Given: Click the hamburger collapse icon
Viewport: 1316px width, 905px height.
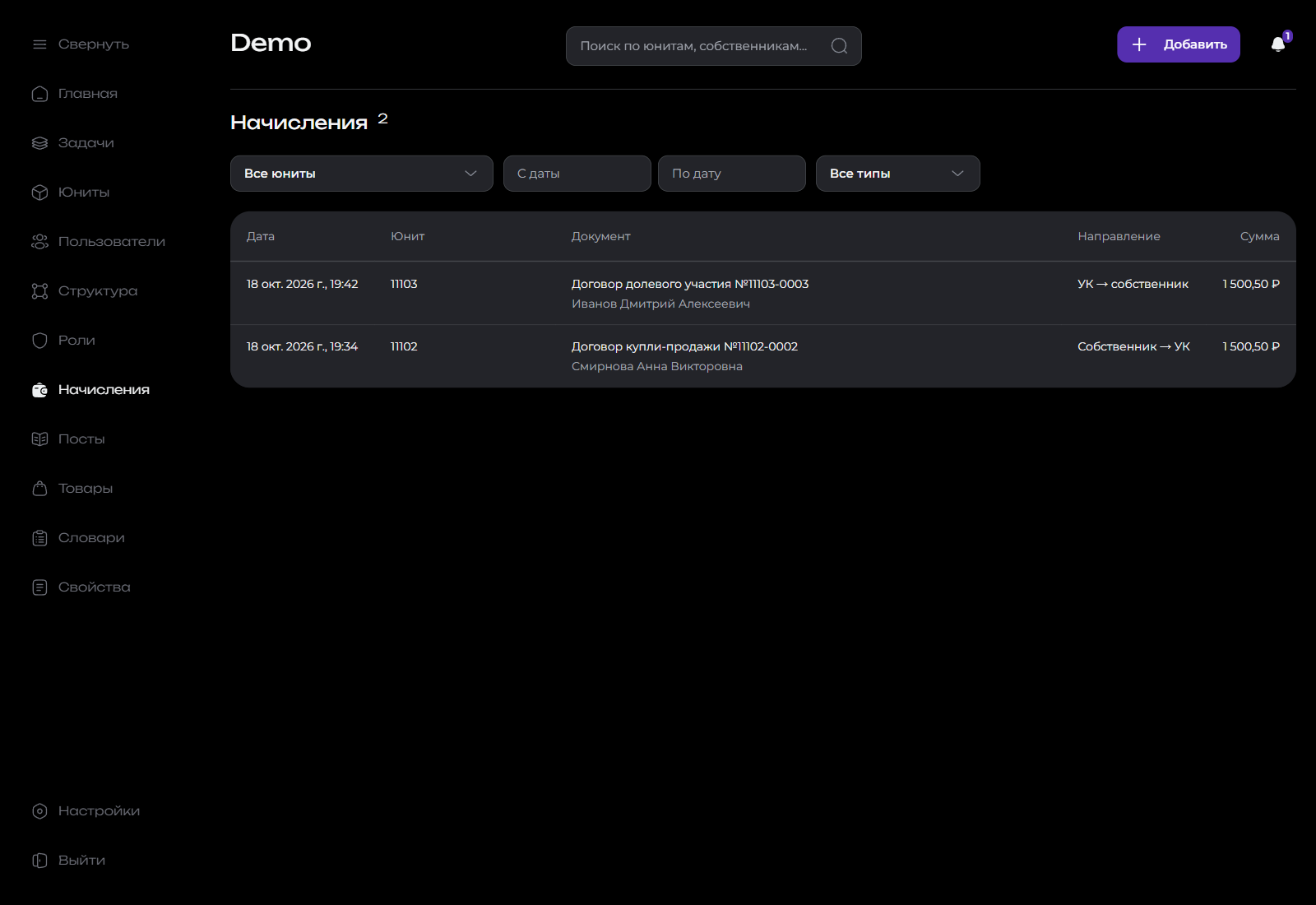Looking at the screenshot, I should tap(39, 44).
